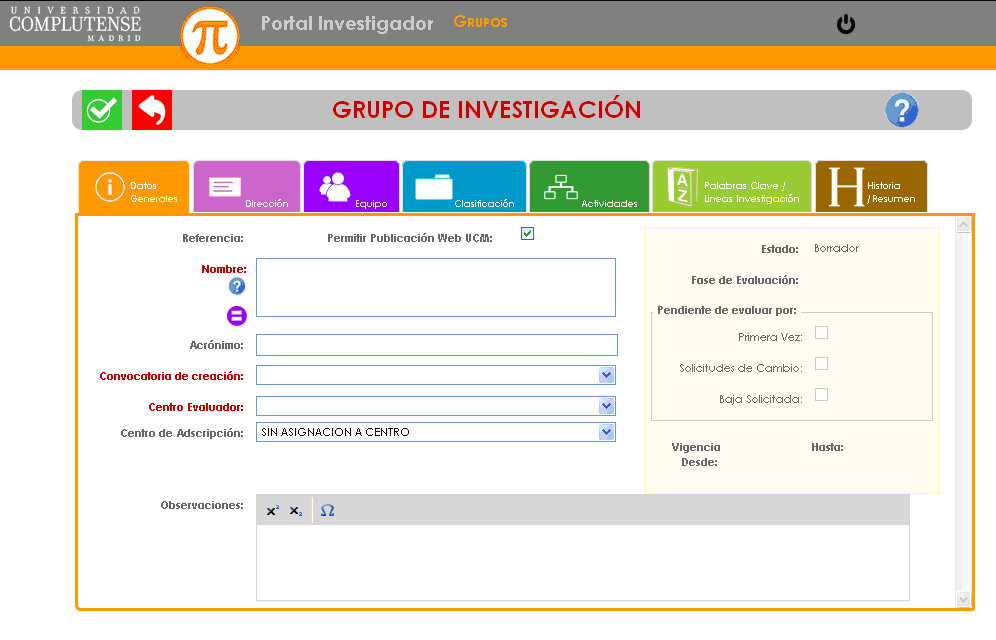Open the Historia / Resumen tab
This screenshot has height=640, width=996.
(x=870, y=187)
